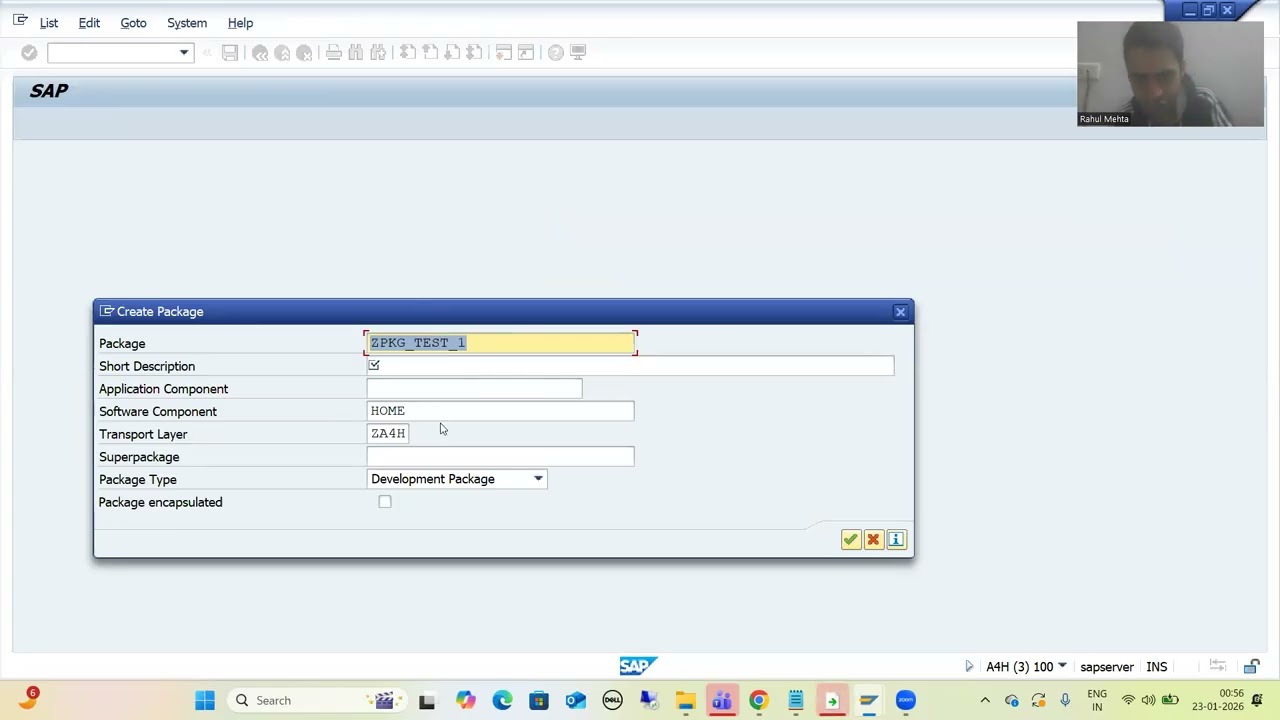
Task: Click the Previous Page icon in toolbar
Action: pos(430,52)
